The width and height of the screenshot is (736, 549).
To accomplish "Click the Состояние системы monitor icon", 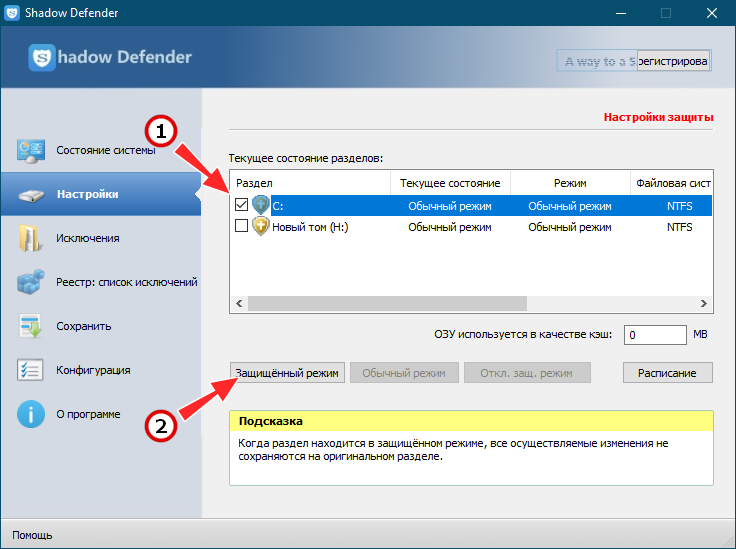I will pyautogui.click(x=31, y=151).
